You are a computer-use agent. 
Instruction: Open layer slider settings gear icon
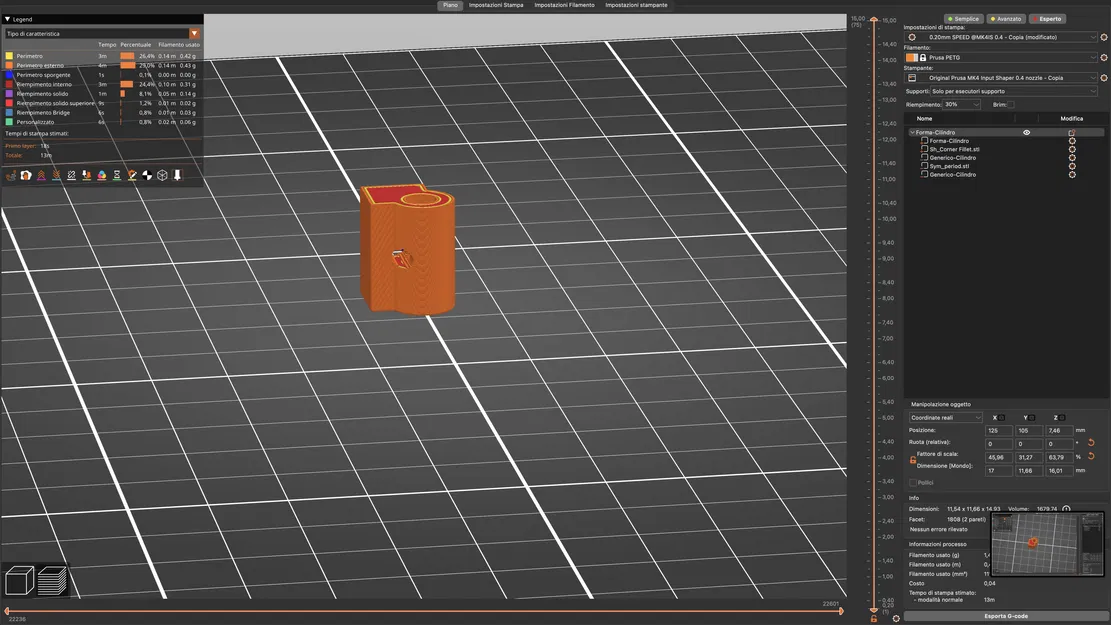point(896,619)
